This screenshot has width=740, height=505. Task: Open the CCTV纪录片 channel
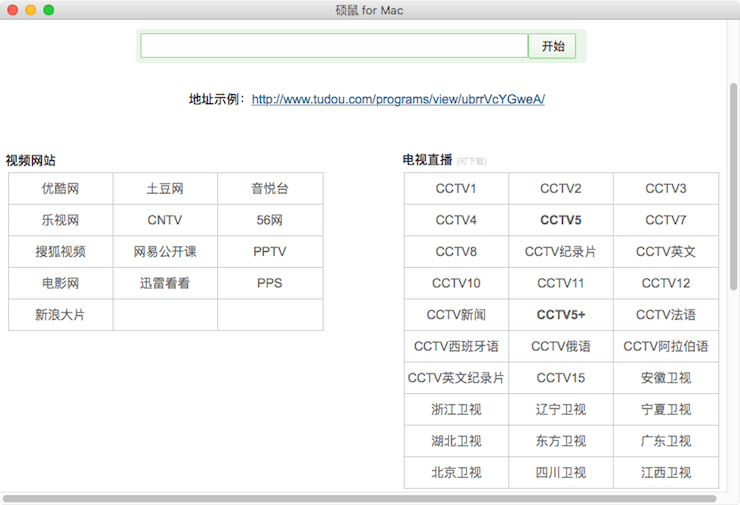click(561, 252)
